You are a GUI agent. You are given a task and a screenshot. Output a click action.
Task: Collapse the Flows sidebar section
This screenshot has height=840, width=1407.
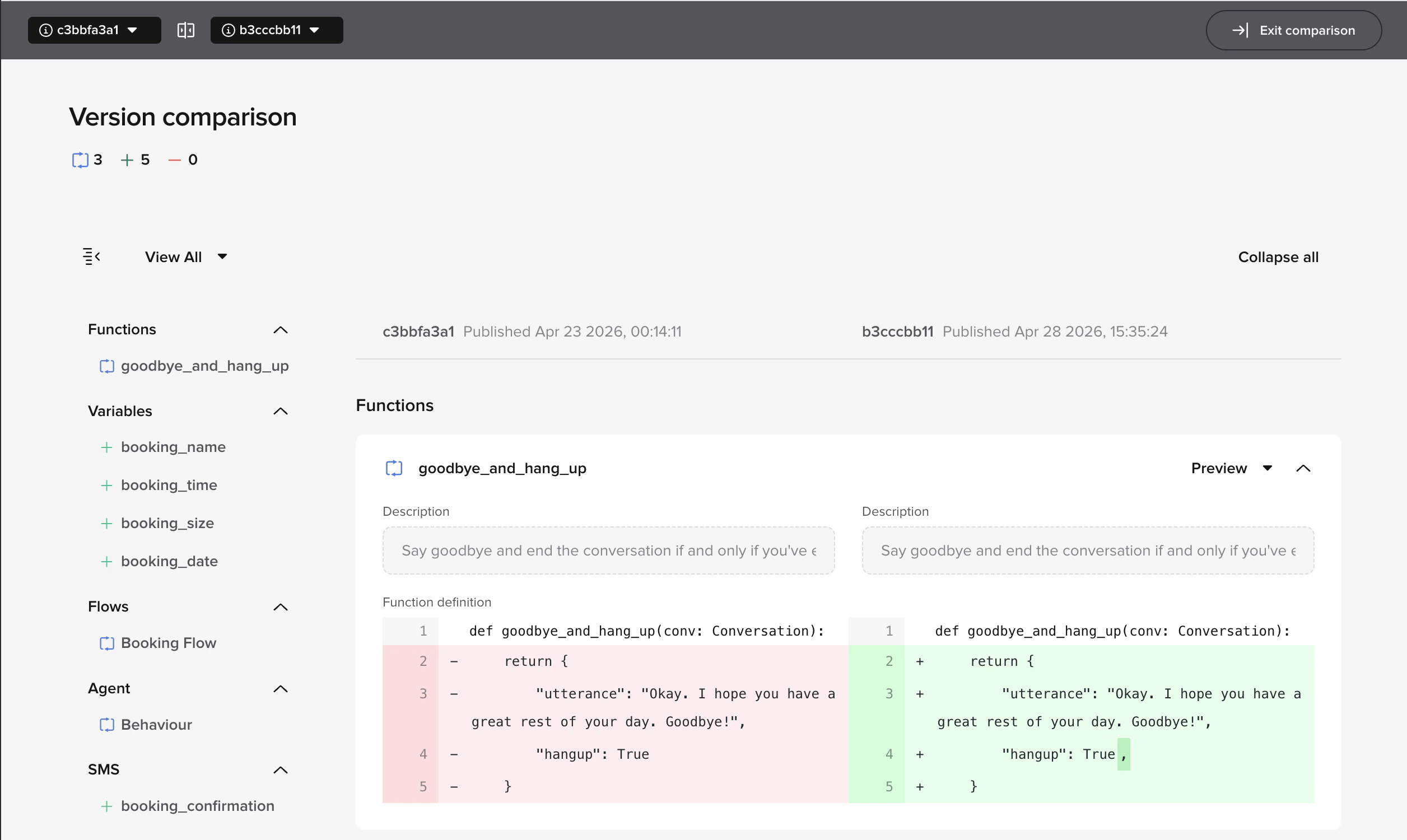pyautogui.click(x=280, y=608)
